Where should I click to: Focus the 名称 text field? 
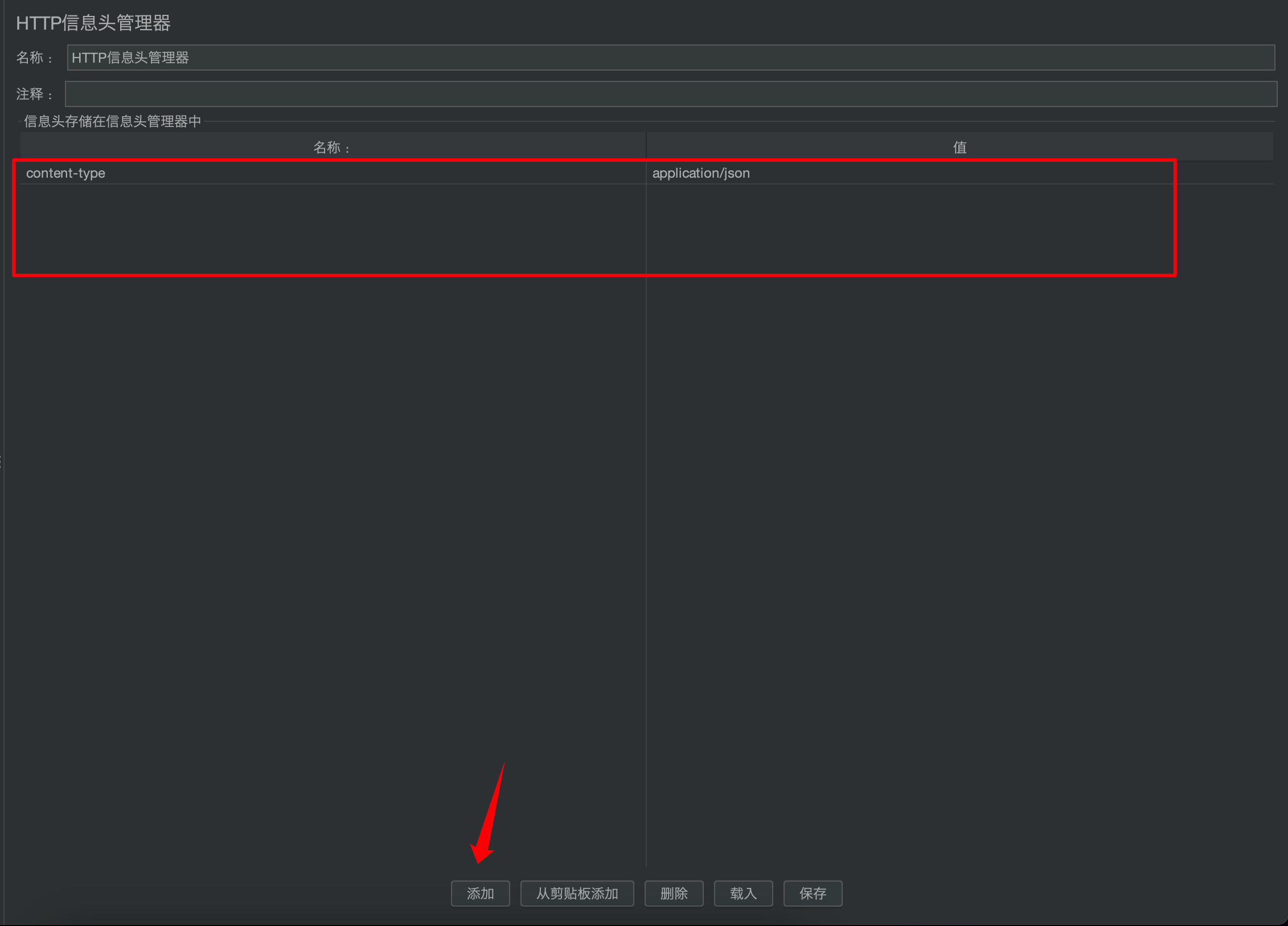(670, 58)
